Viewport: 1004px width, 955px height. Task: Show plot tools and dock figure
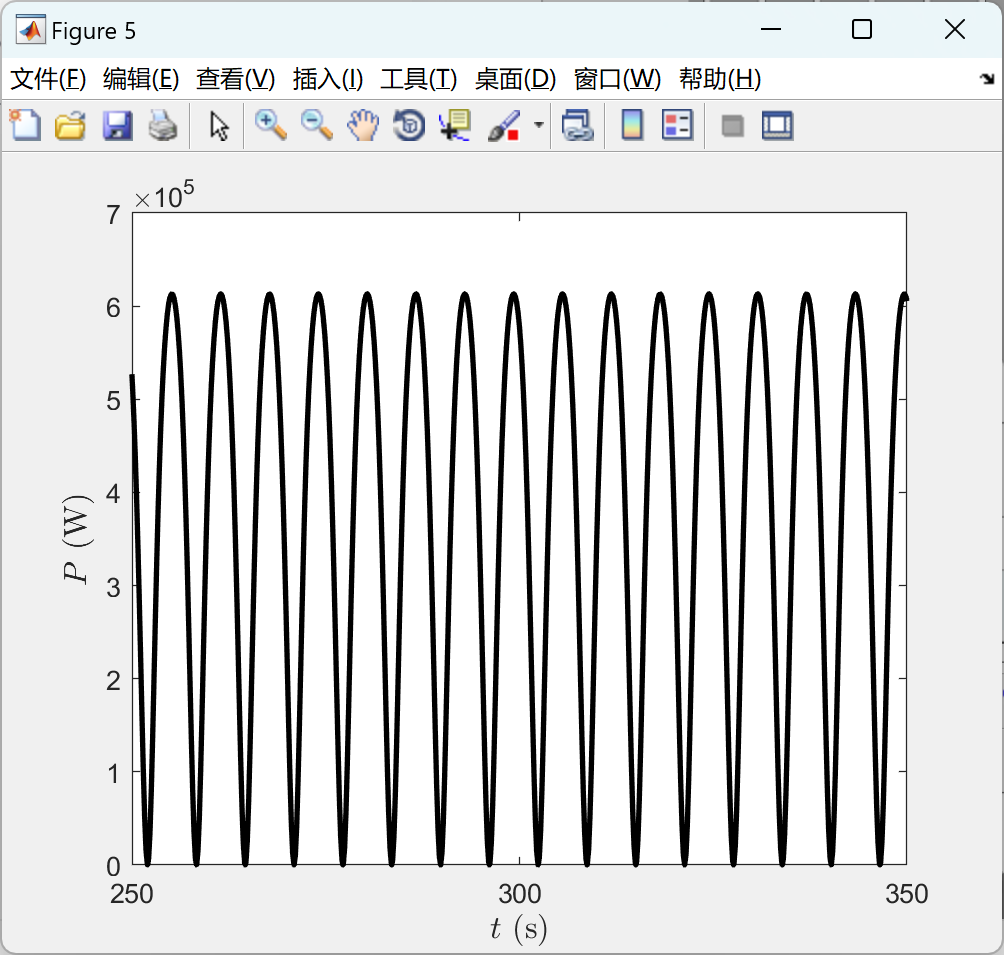[777, 125]
